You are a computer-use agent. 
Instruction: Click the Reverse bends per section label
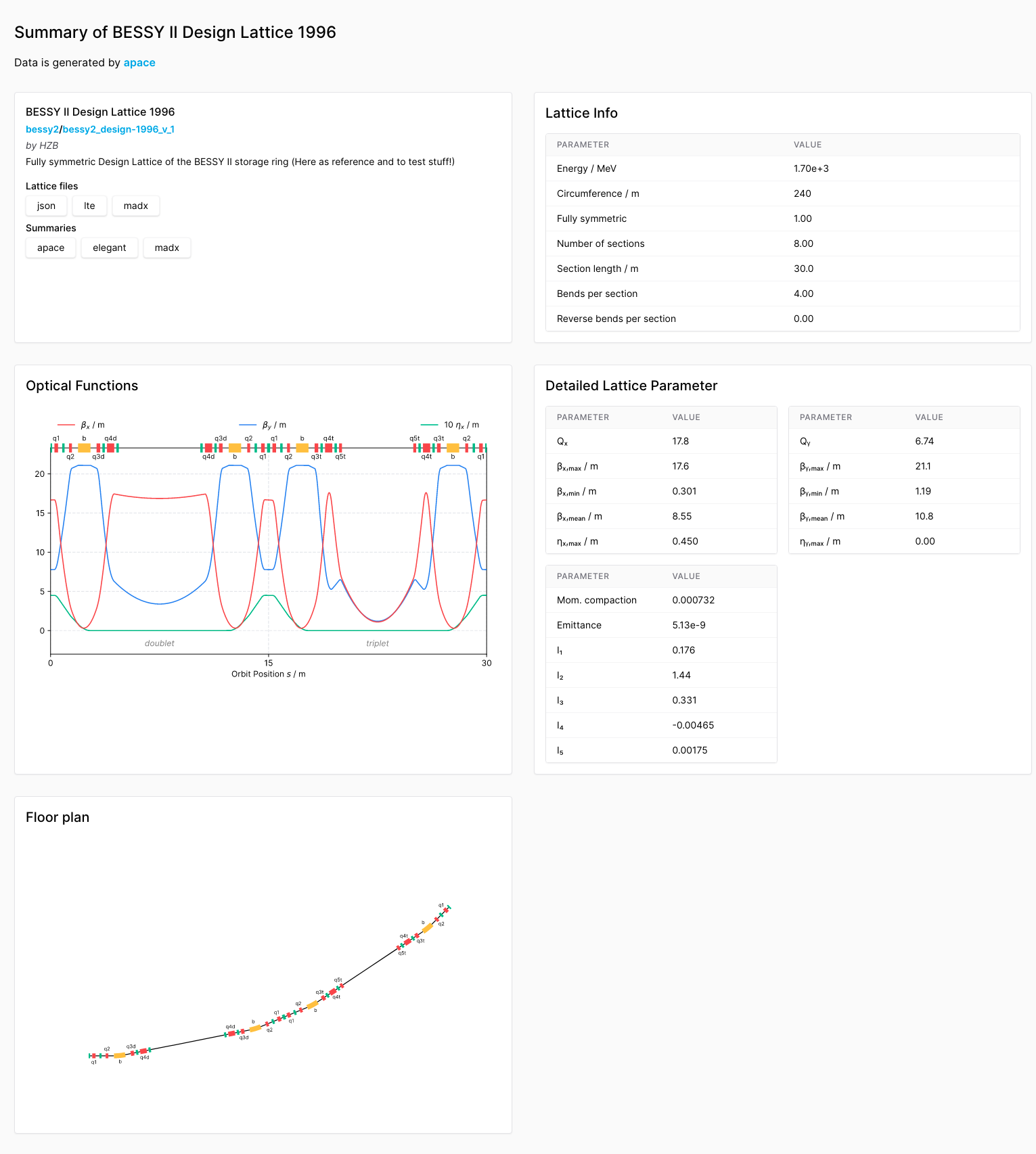click(616, 319)
